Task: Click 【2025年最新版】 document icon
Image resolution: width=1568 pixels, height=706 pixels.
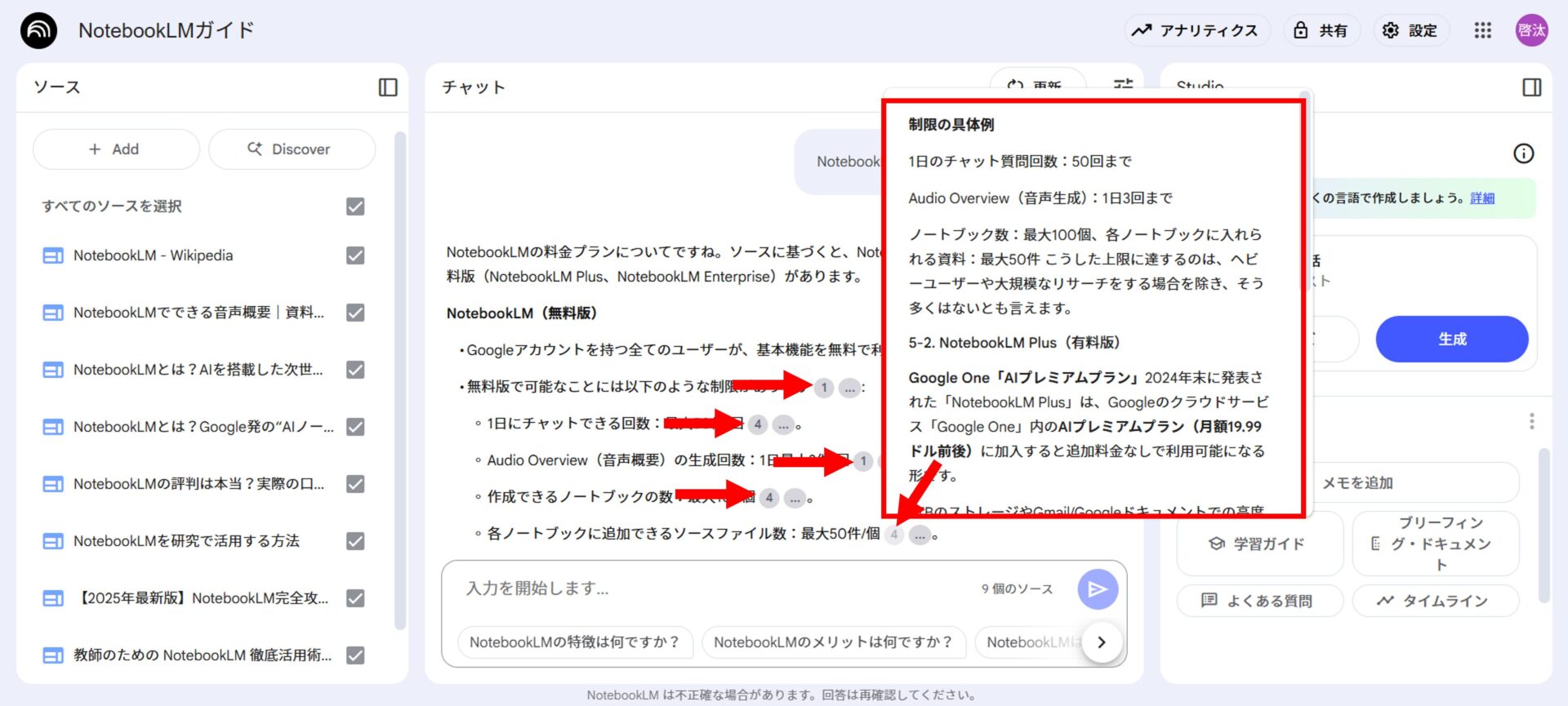Action: (52, 598)
